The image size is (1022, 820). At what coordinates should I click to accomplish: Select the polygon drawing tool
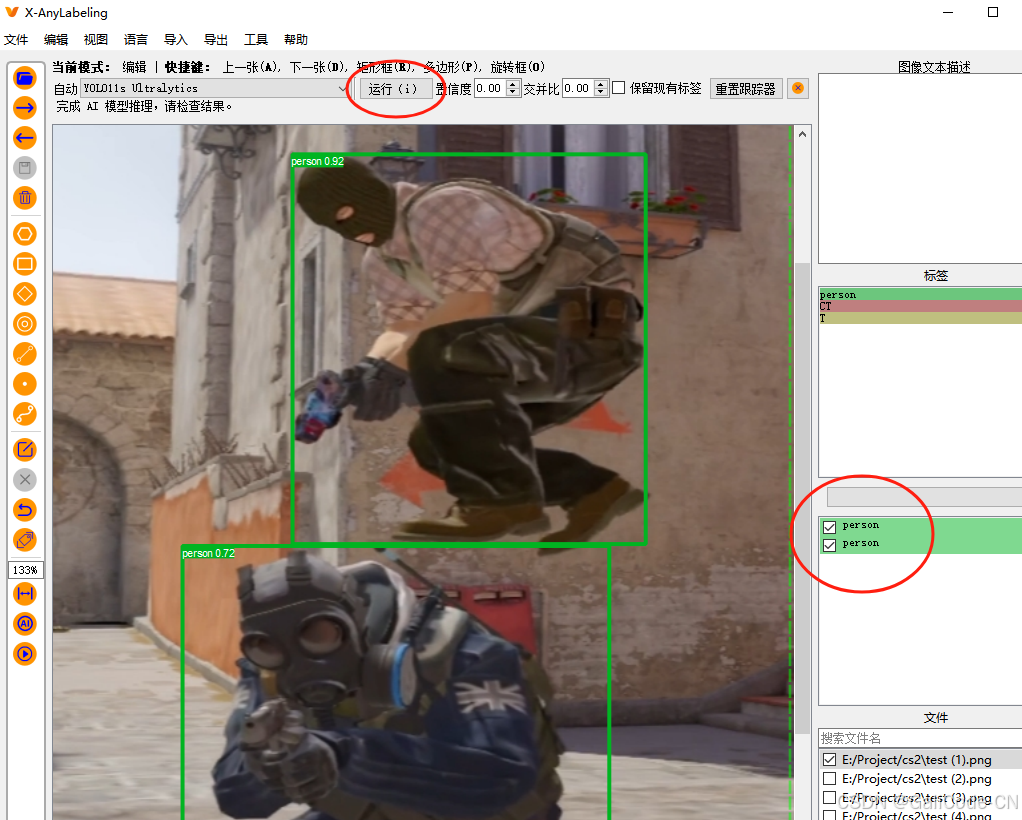25,234
